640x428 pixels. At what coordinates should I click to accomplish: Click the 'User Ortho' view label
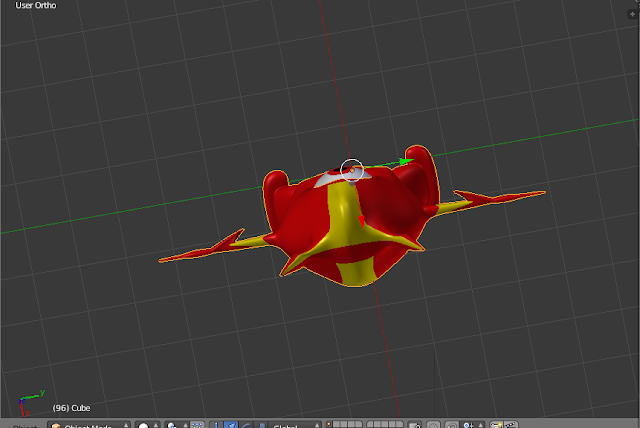(36, 5)
